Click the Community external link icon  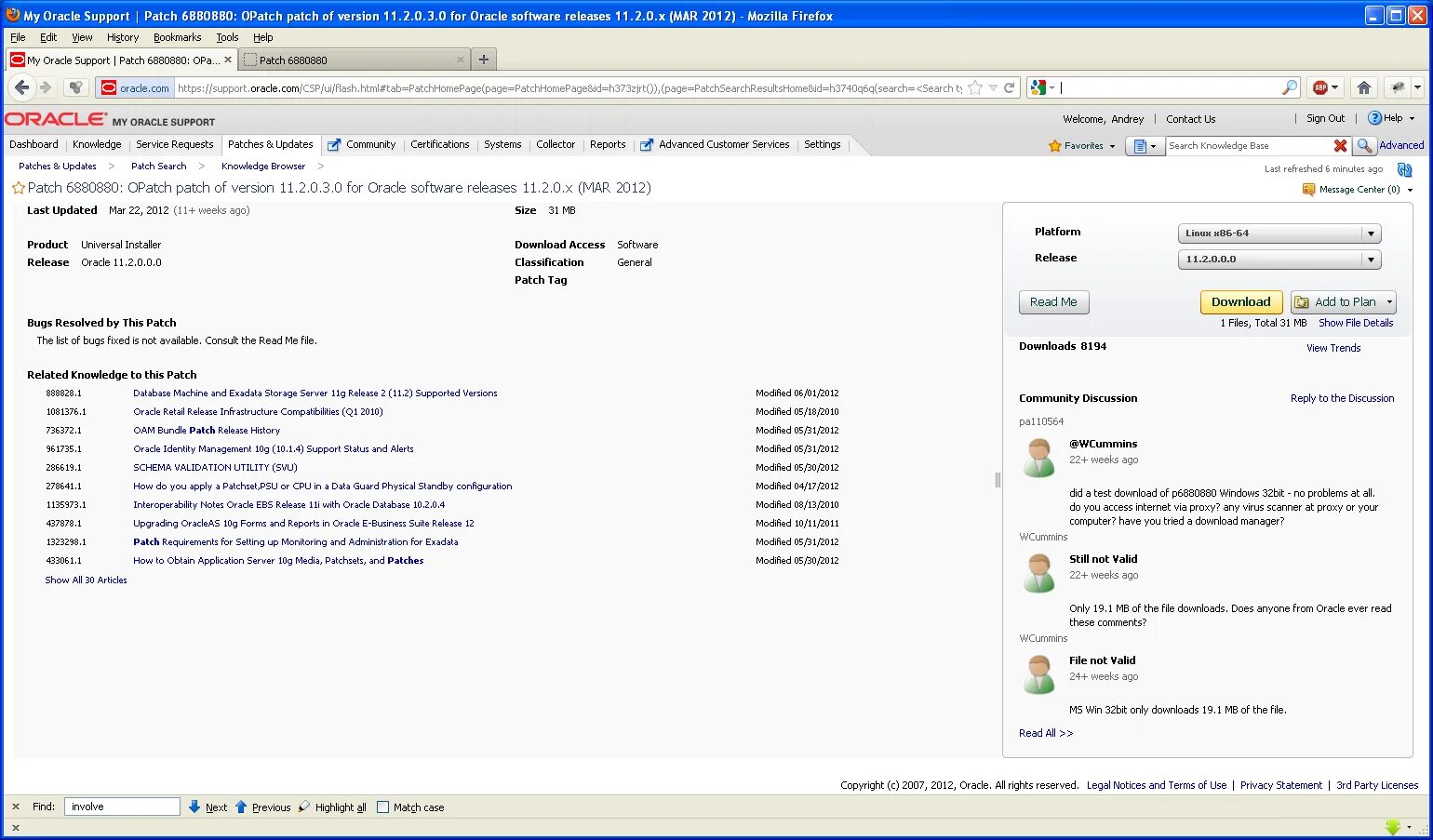coord(334,145)
